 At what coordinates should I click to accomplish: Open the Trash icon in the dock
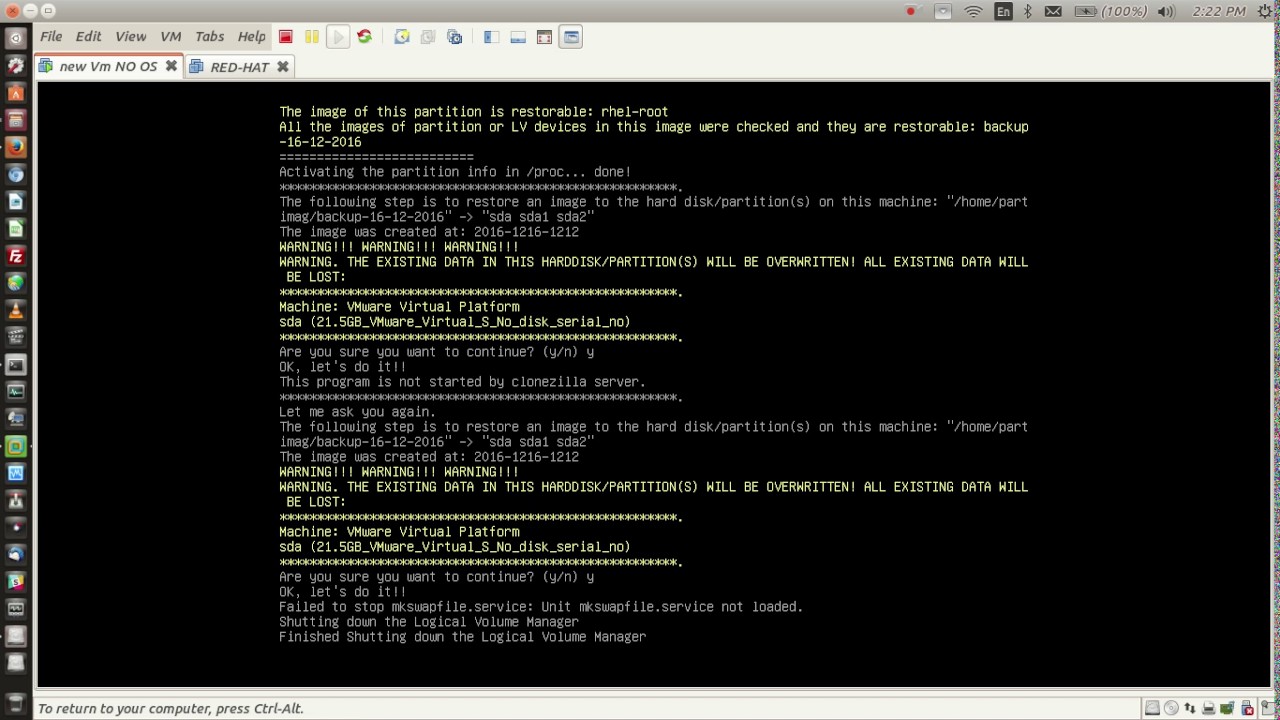15,702
